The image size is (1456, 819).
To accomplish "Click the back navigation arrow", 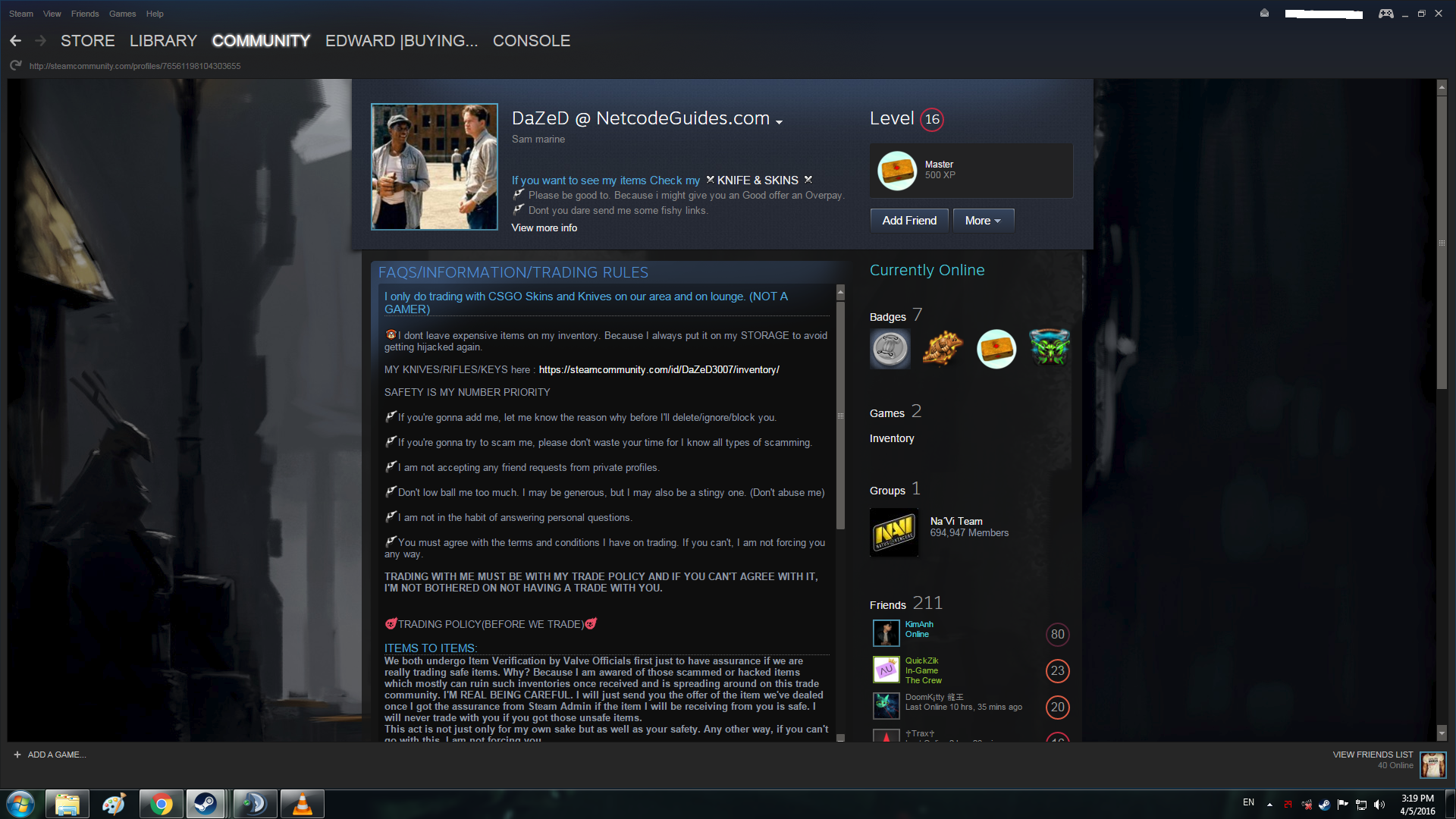I will [x=15, y=41].
